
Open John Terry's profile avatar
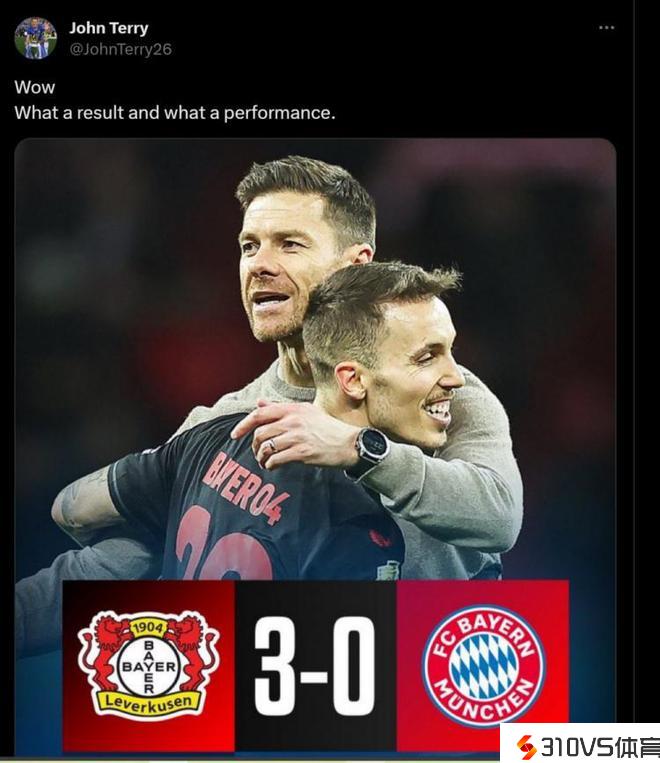[x=35, y=38]
